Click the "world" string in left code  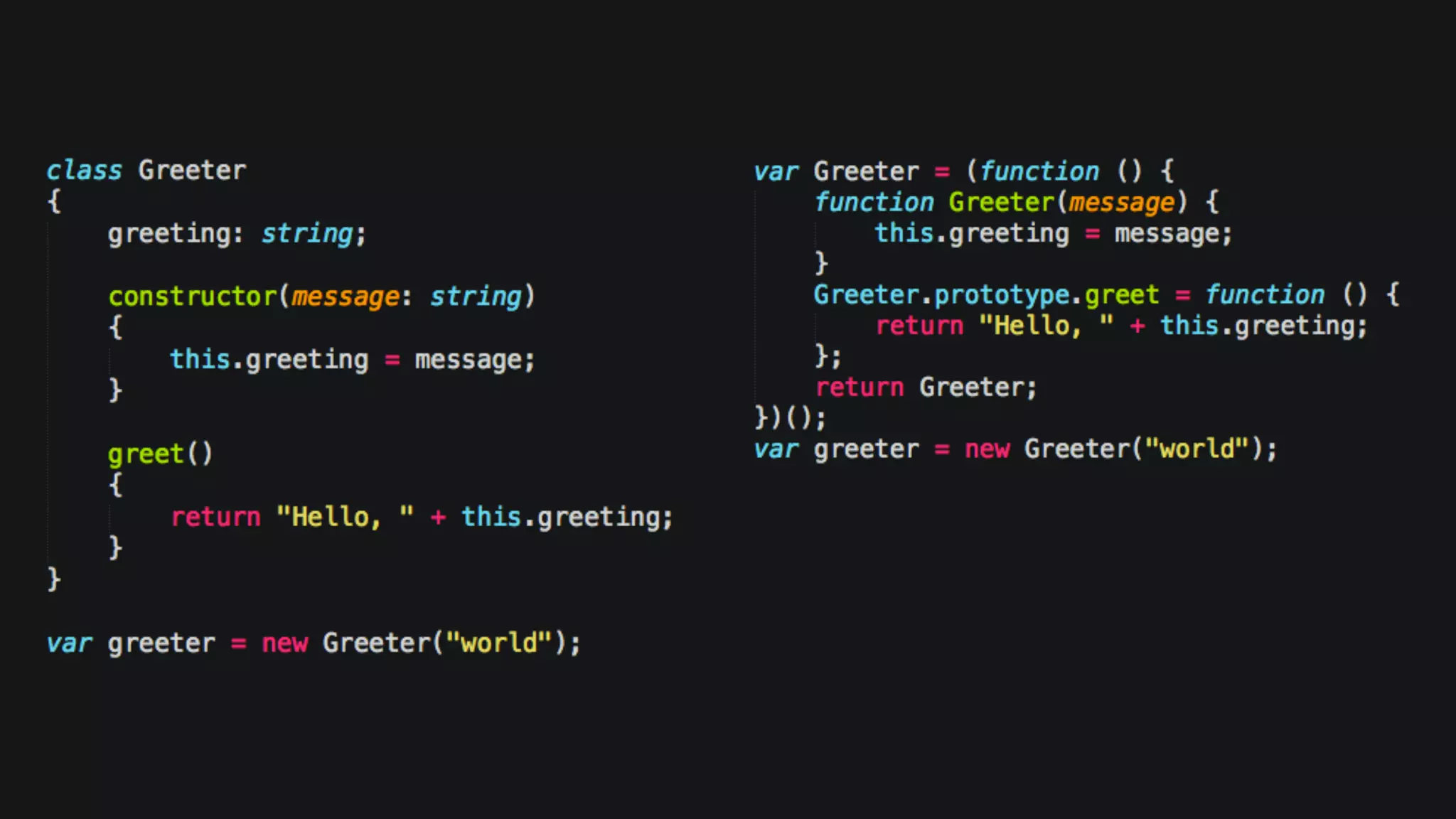click(x=498, y=643)
